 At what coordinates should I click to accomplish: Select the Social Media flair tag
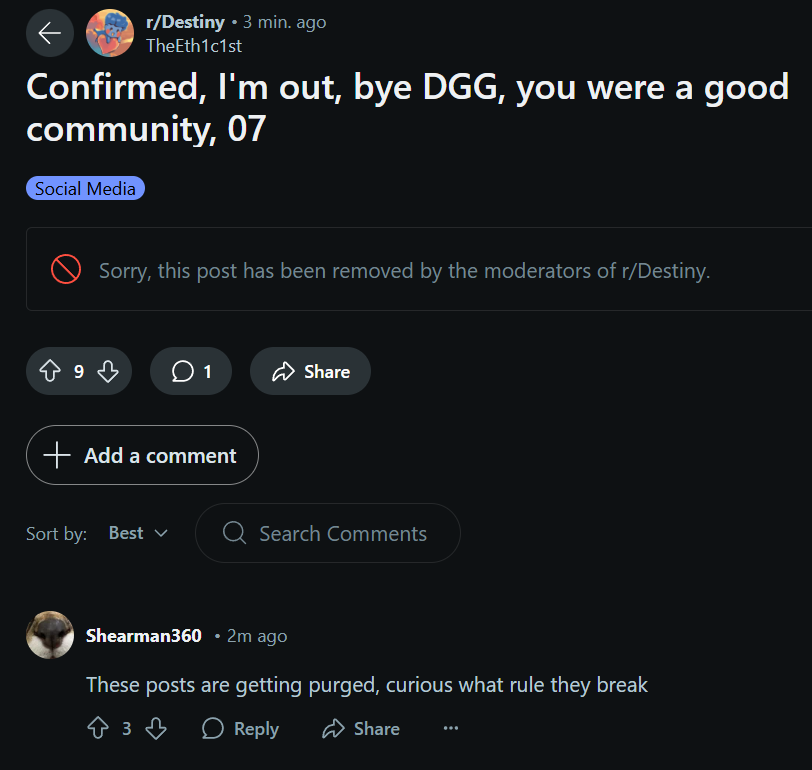pyautogui.click(x=85, y=188)
